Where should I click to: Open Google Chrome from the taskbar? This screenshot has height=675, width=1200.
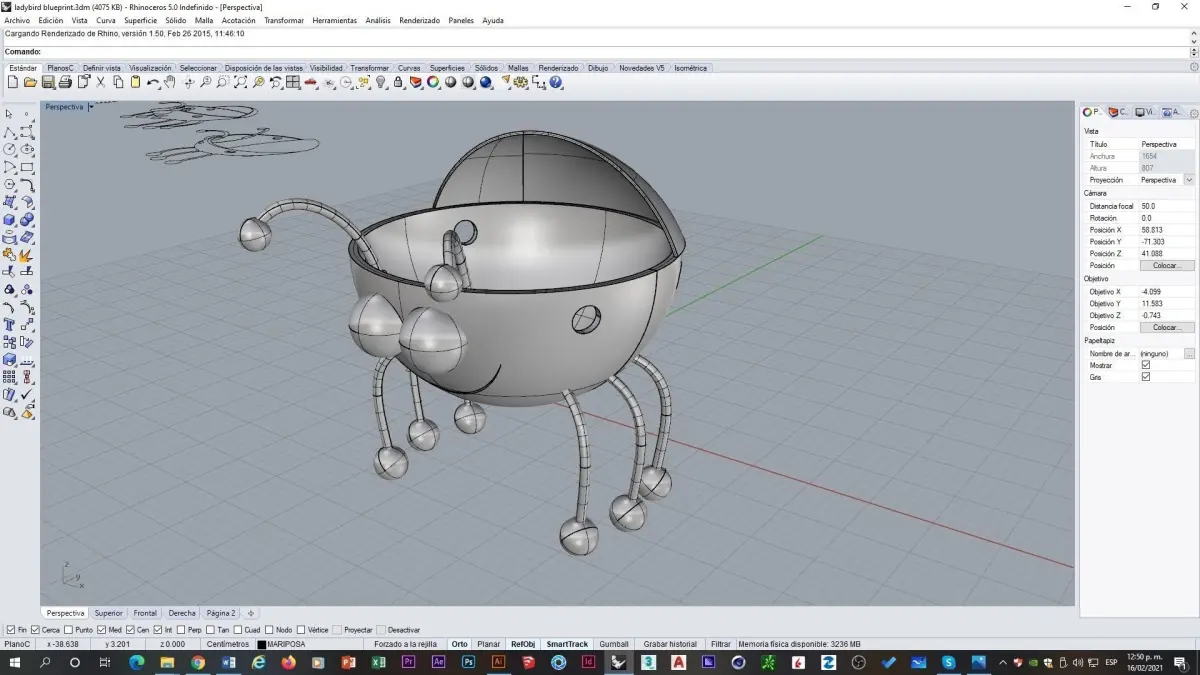tap(198, 662)
